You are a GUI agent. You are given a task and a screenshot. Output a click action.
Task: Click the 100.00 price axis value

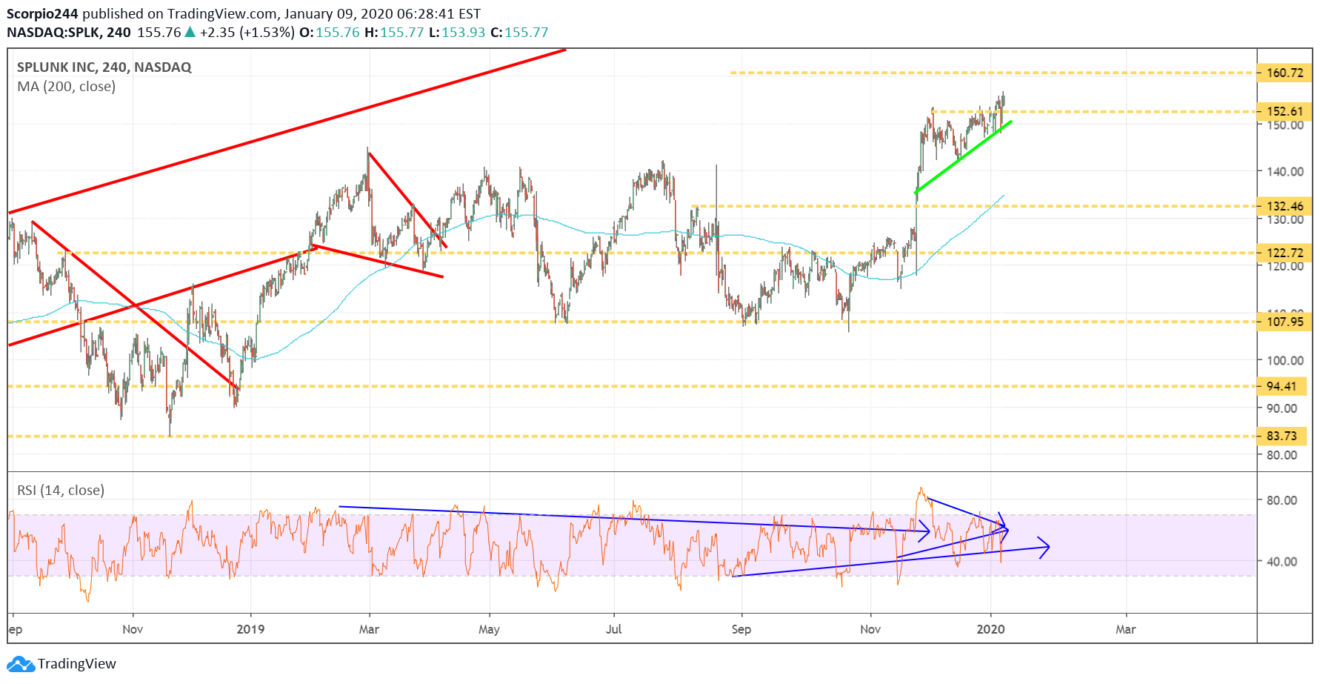coord(1285,361)
